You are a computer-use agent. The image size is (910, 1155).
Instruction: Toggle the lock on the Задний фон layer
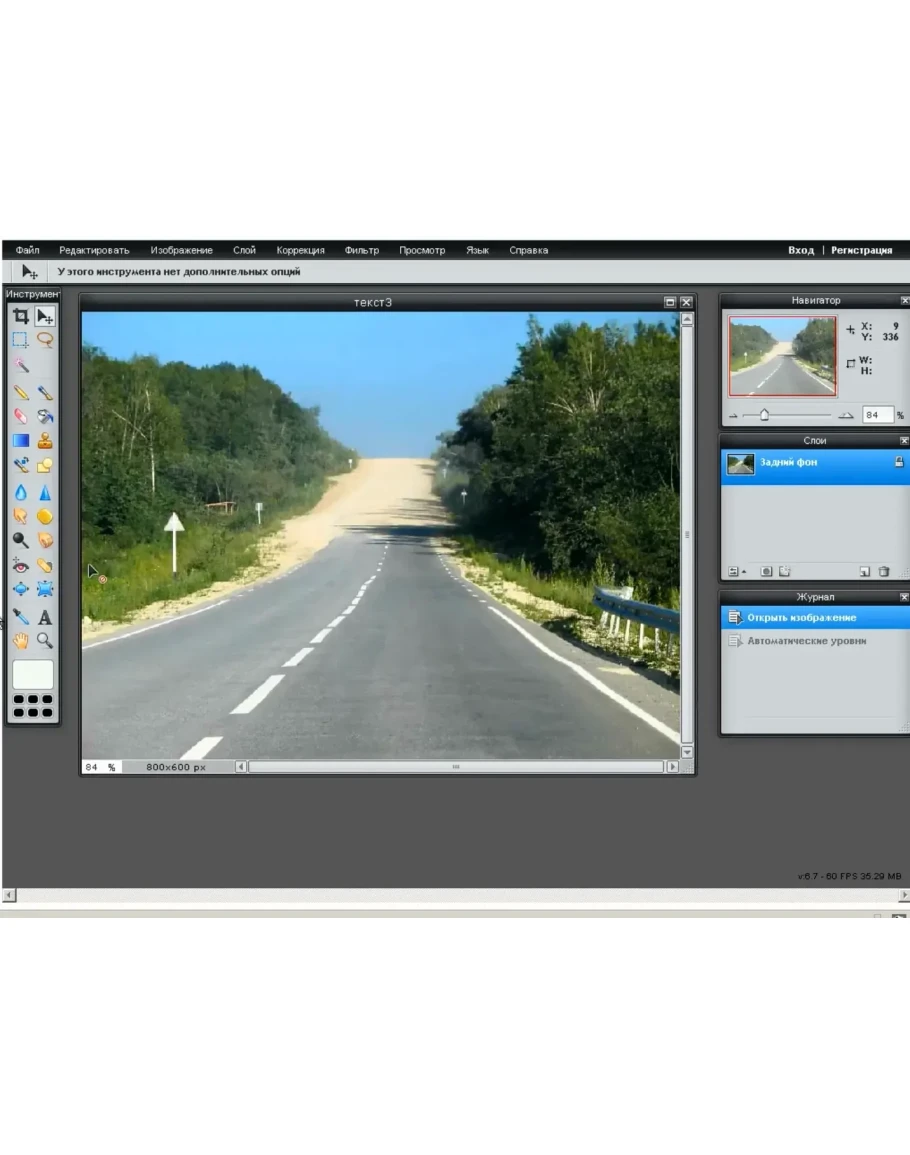[897, 463]
